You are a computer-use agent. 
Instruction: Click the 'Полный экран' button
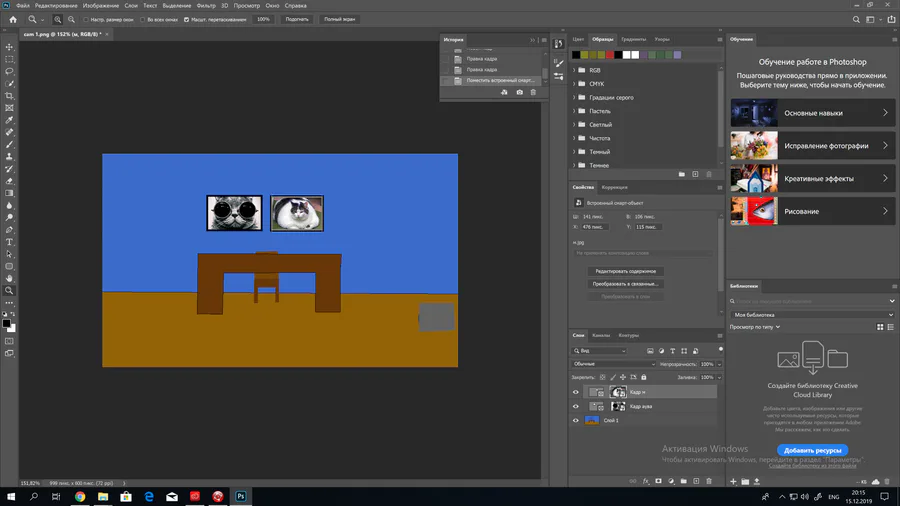point(339,20)
